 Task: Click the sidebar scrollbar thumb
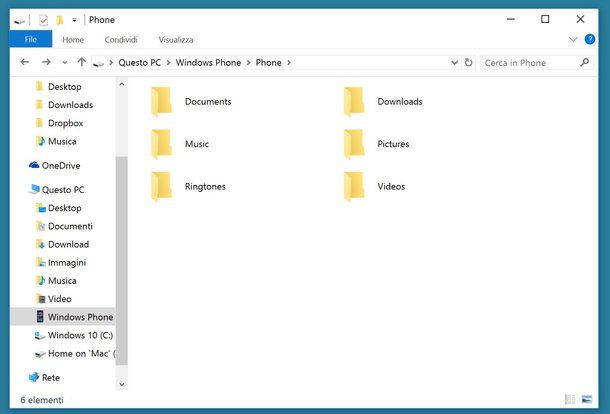[122, 260]
